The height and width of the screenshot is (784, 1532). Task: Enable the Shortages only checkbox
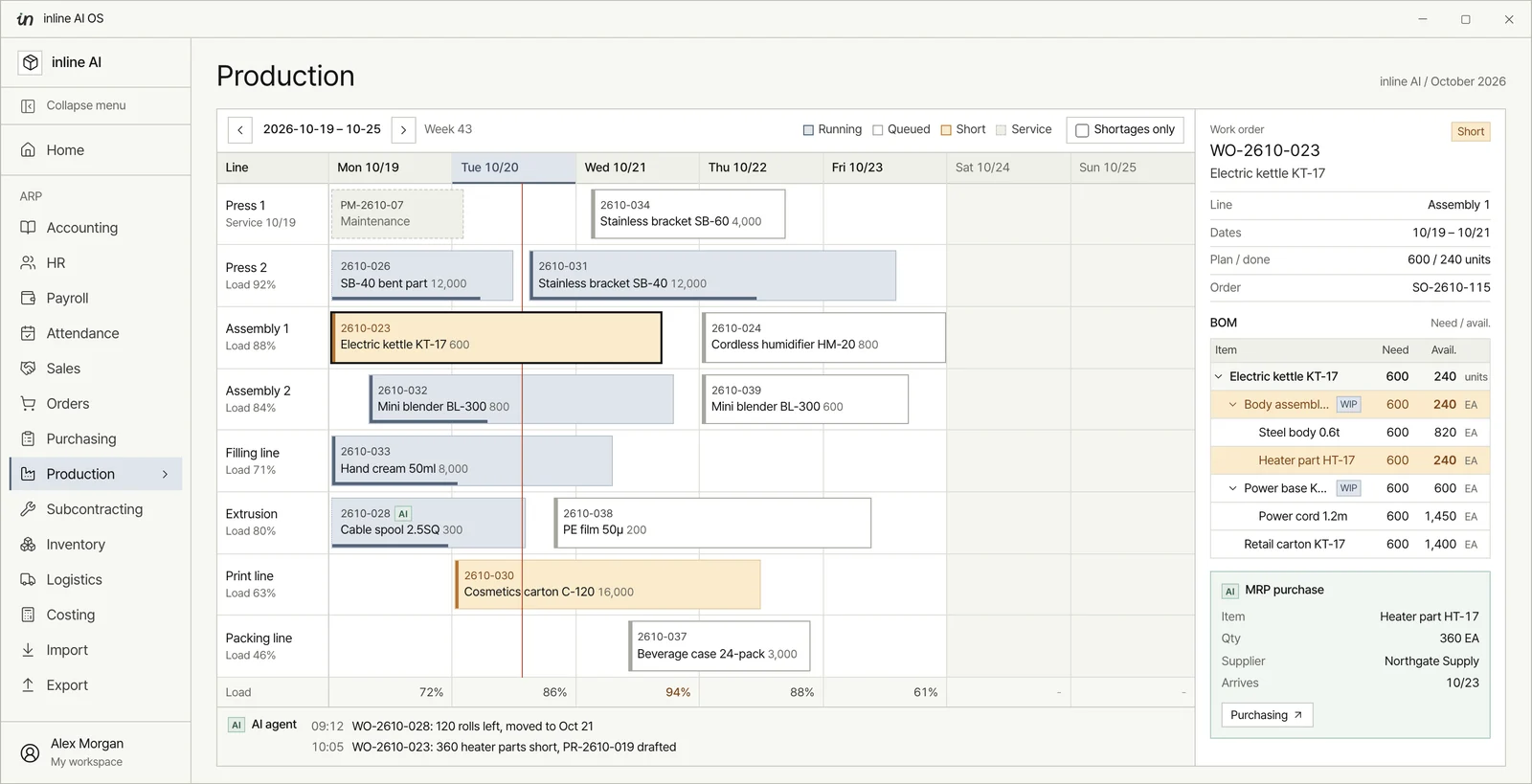click(x=1082, y=130)
